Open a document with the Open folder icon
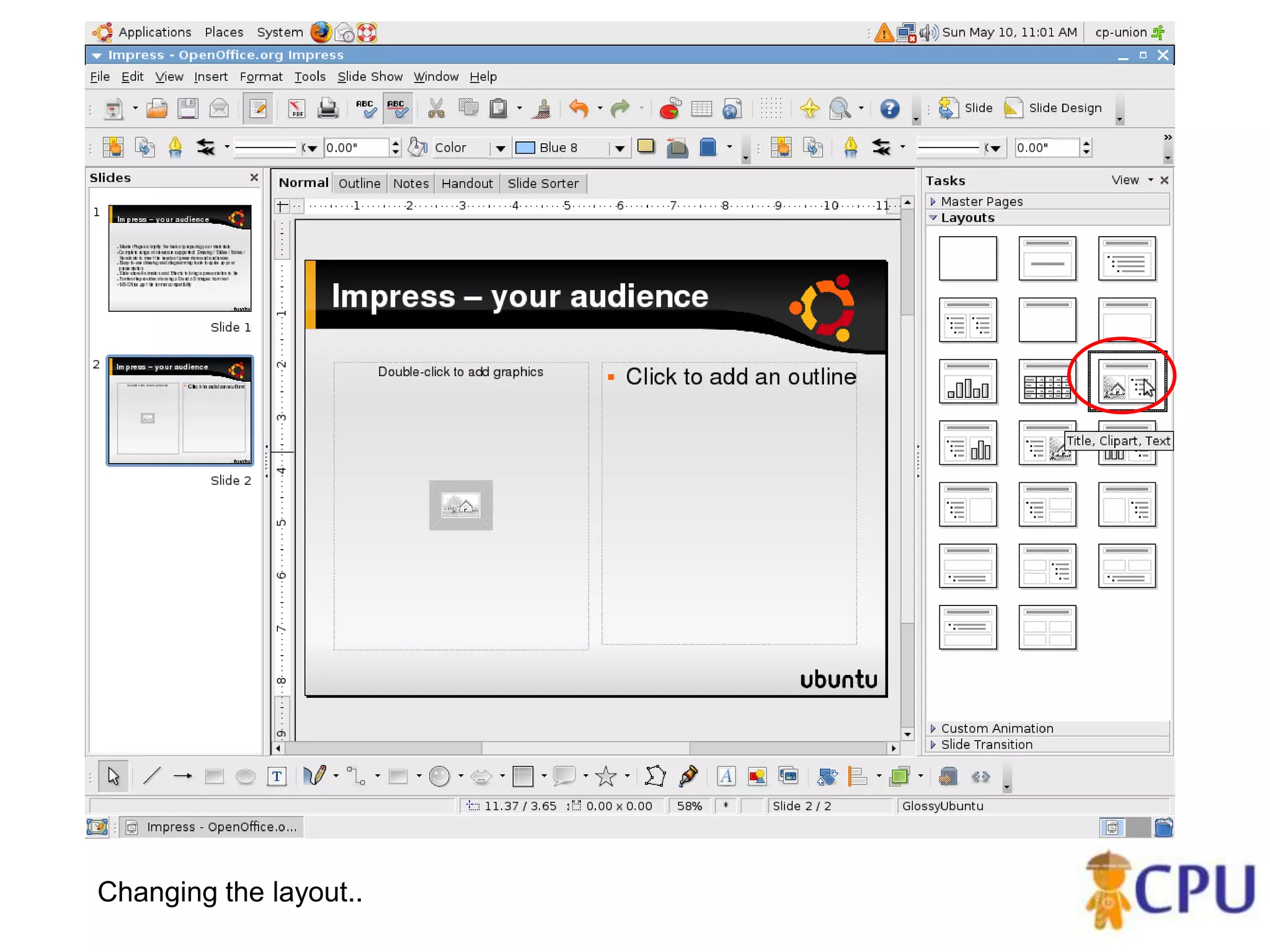Image resolution: width=1270 pixels, height=952 pixels. click(157, 109)
